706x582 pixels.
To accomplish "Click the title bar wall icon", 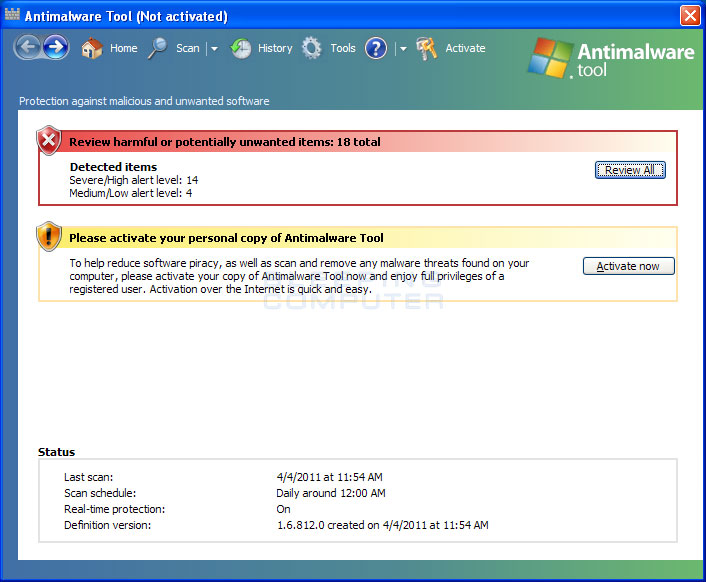I will tap(12, 14).
